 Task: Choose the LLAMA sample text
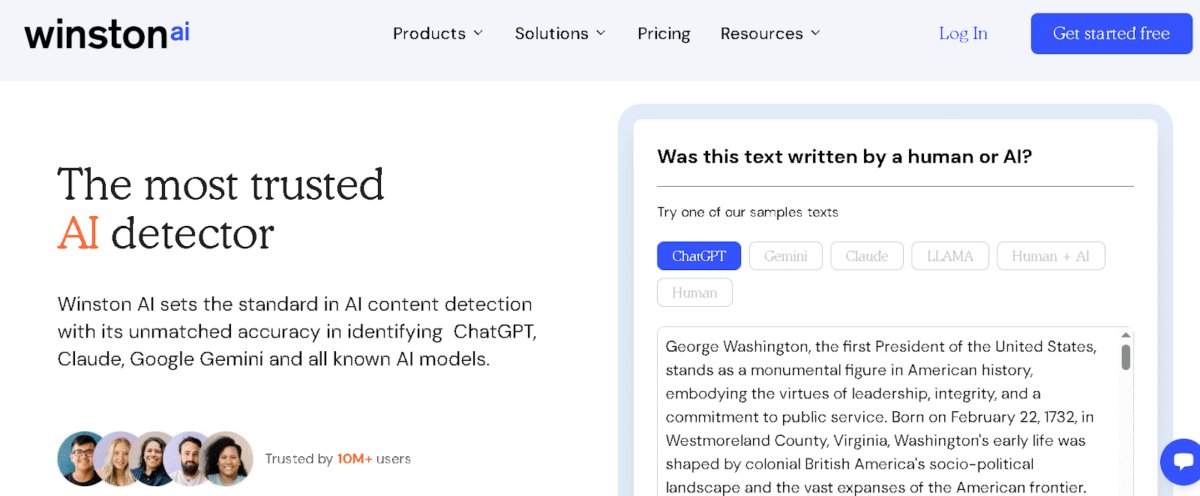(950, 256)
